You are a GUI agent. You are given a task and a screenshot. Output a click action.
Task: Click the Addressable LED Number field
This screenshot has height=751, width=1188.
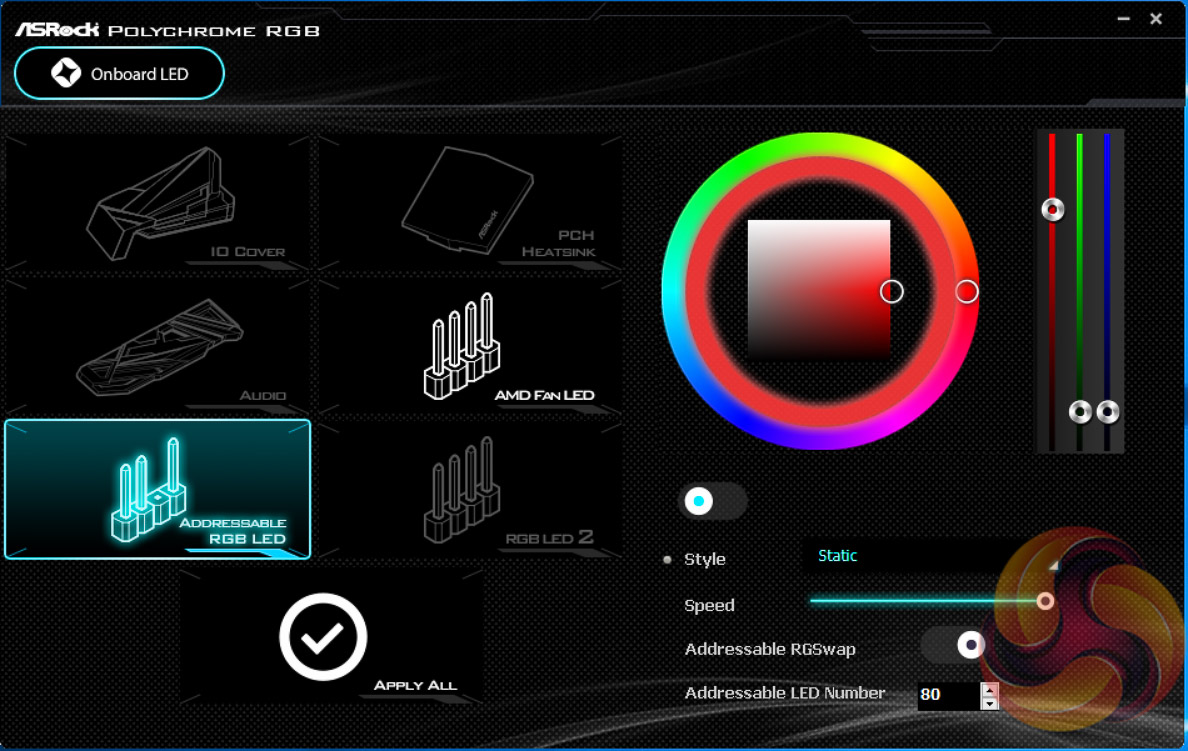(x=948, y=695)
